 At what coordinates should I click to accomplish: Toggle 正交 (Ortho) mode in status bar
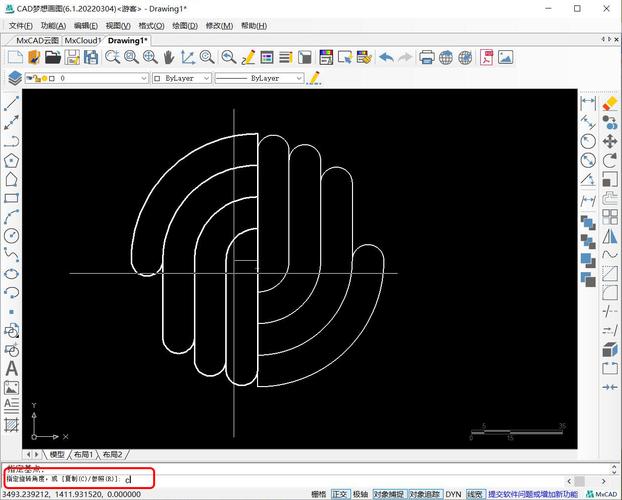click(x=340, y=494)
